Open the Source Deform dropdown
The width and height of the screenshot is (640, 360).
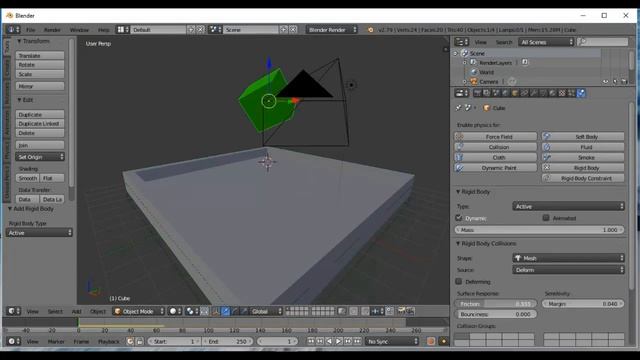[568, 270]
